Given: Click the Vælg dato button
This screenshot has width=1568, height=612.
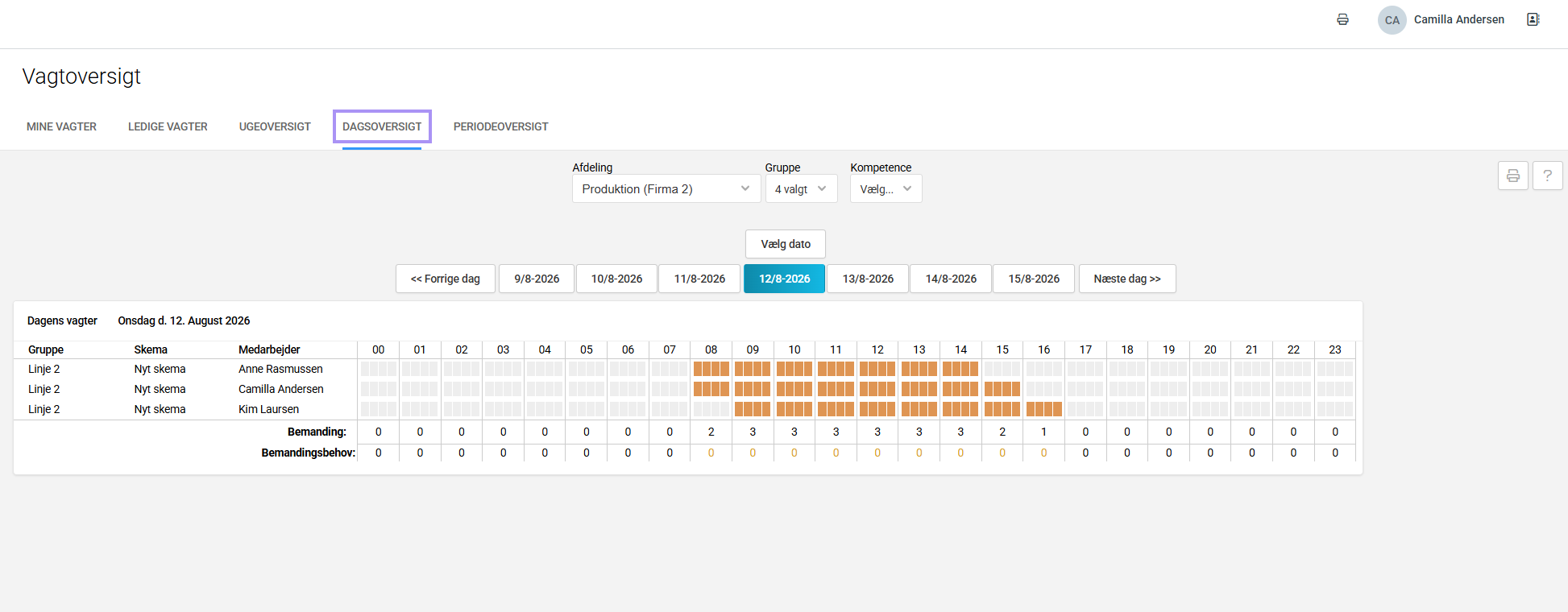Looking at the screenshot, I should coord(786,244).
